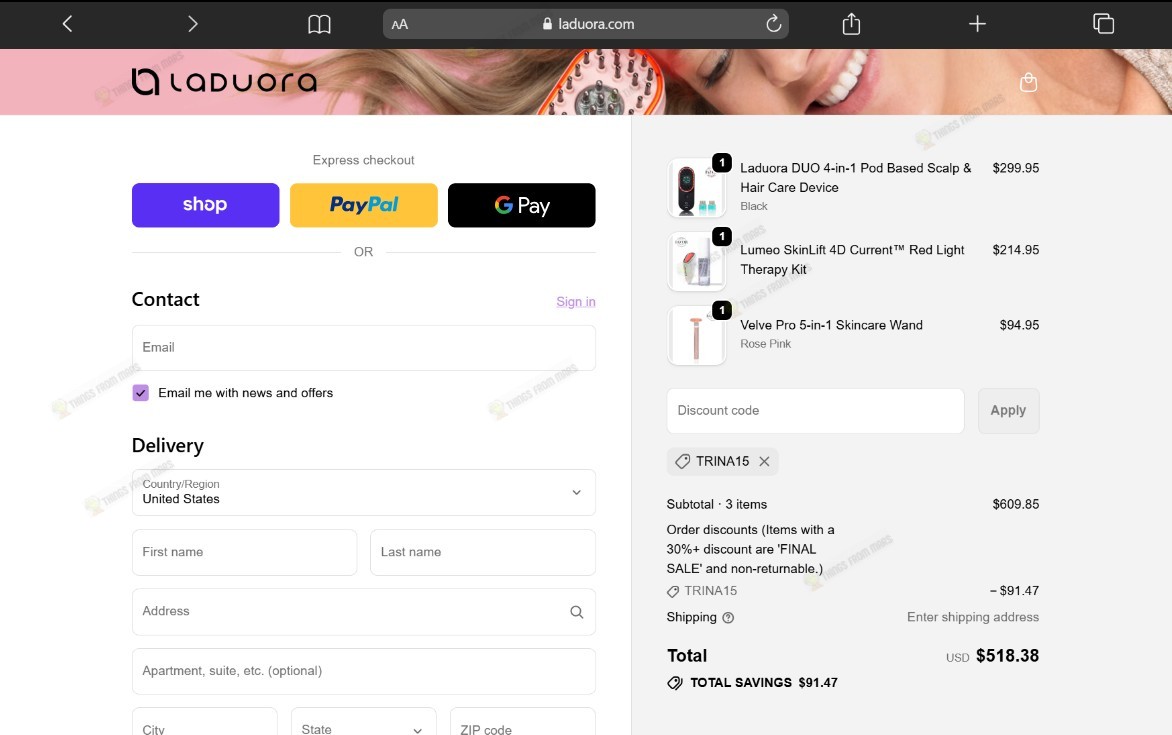Focus the First name field
Viewport: 1172px width, 735px height.
(x=244, y=553)
